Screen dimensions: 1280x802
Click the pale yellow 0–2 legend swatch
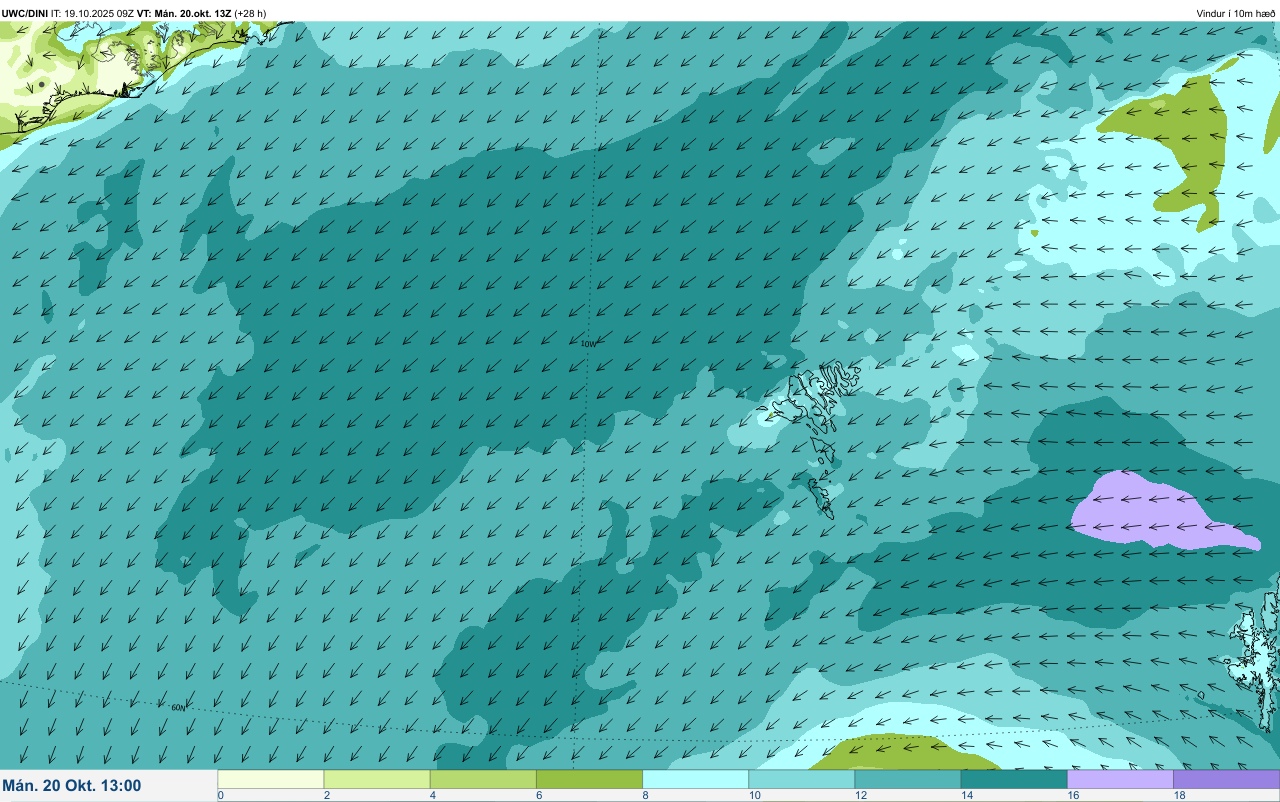click(x=270, y=779)
